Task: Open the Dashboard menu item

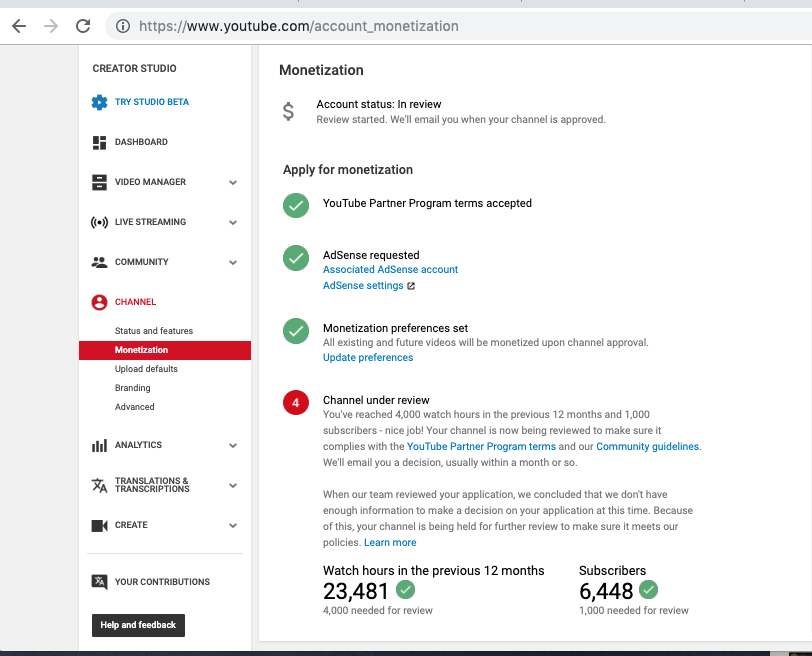Action: pyautogui.click(x=141, y=142)
